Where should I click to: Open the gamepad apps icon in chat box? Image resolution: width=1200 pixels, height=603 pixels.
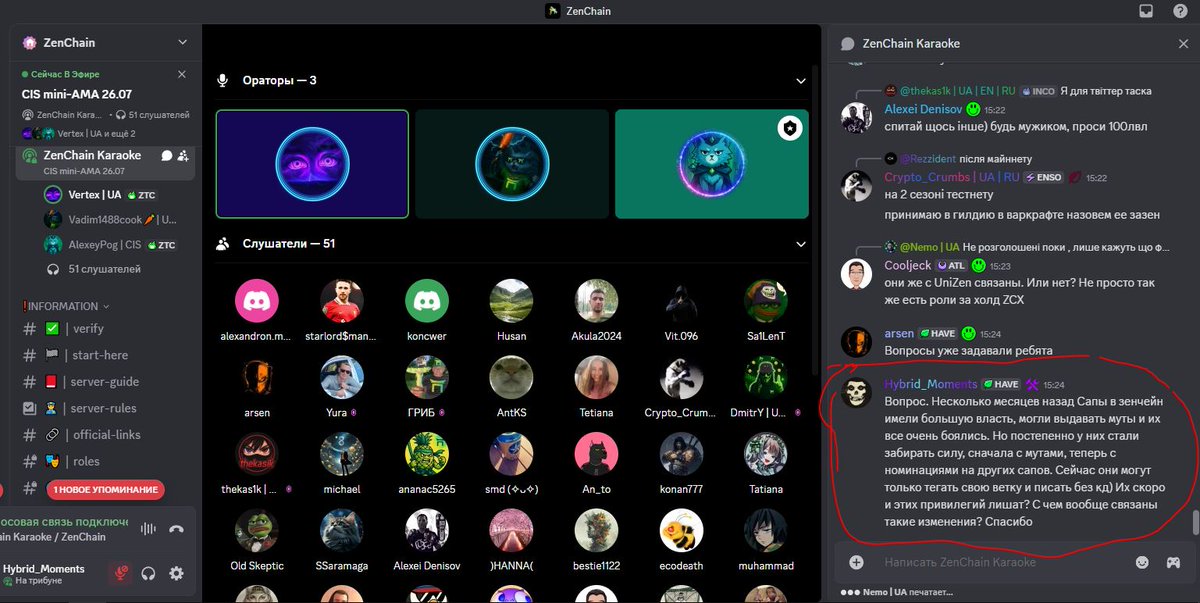pos(1173,562)
